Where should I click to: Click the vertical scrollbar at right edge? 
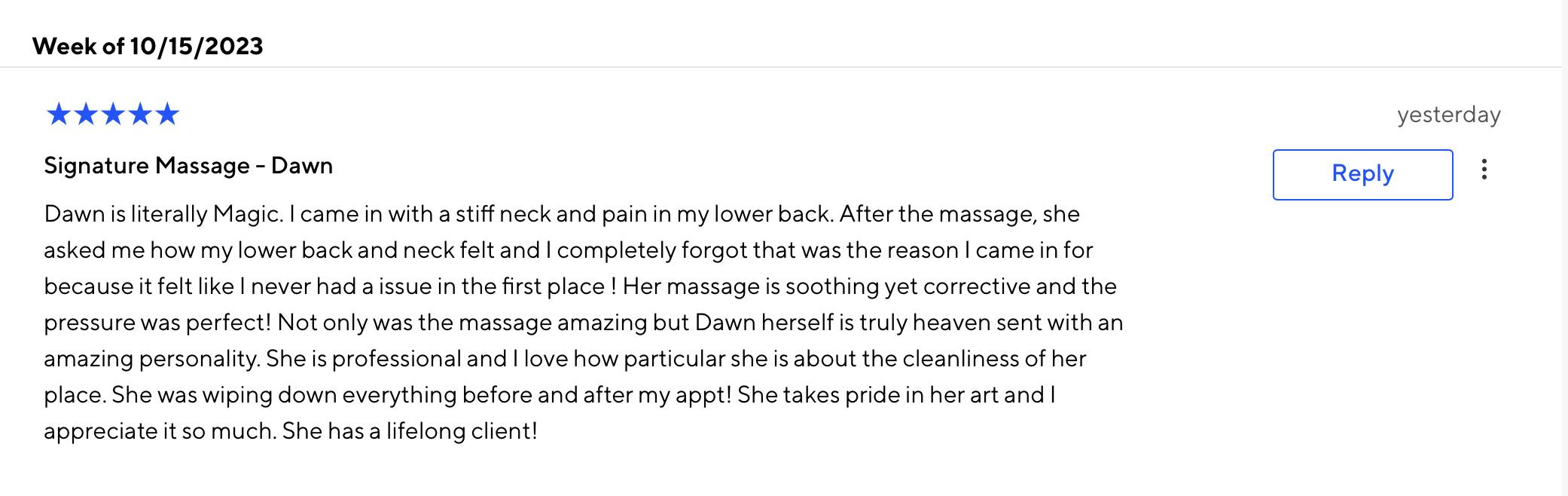1564,248
